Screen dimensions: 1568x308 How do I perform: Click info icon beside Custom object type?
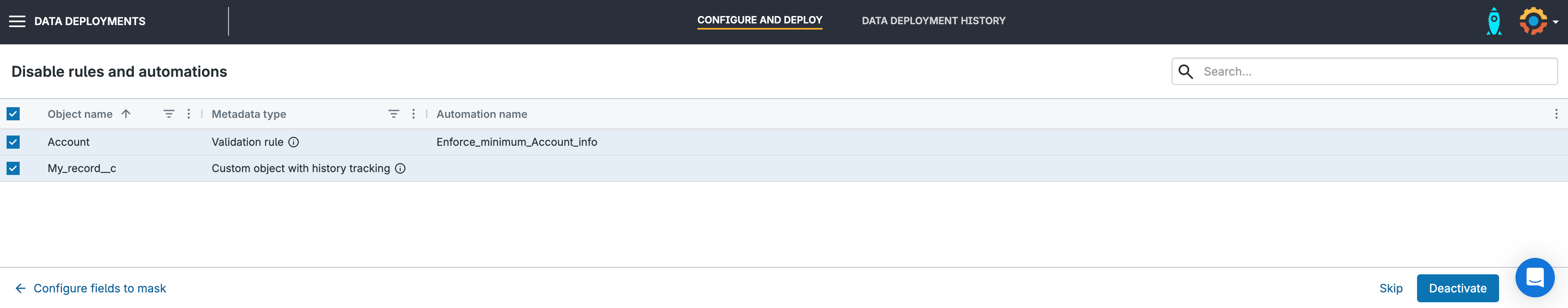pos(400,168)
